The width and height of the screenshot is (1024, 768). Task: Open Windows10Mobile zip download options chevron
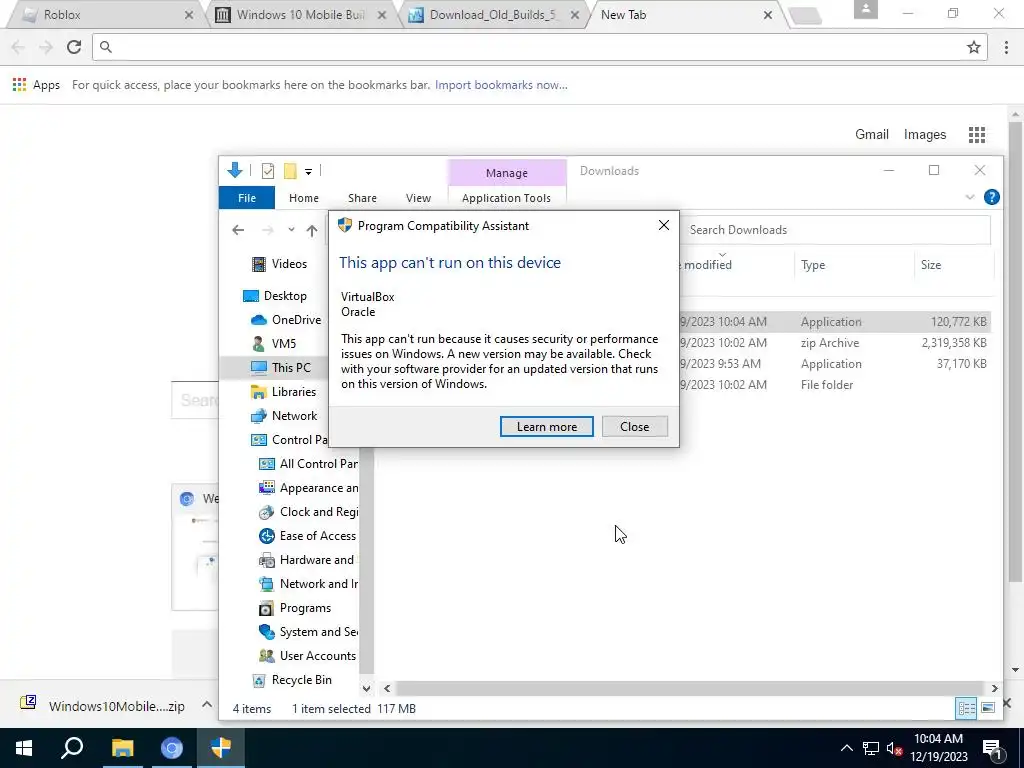tap(206, 705)
